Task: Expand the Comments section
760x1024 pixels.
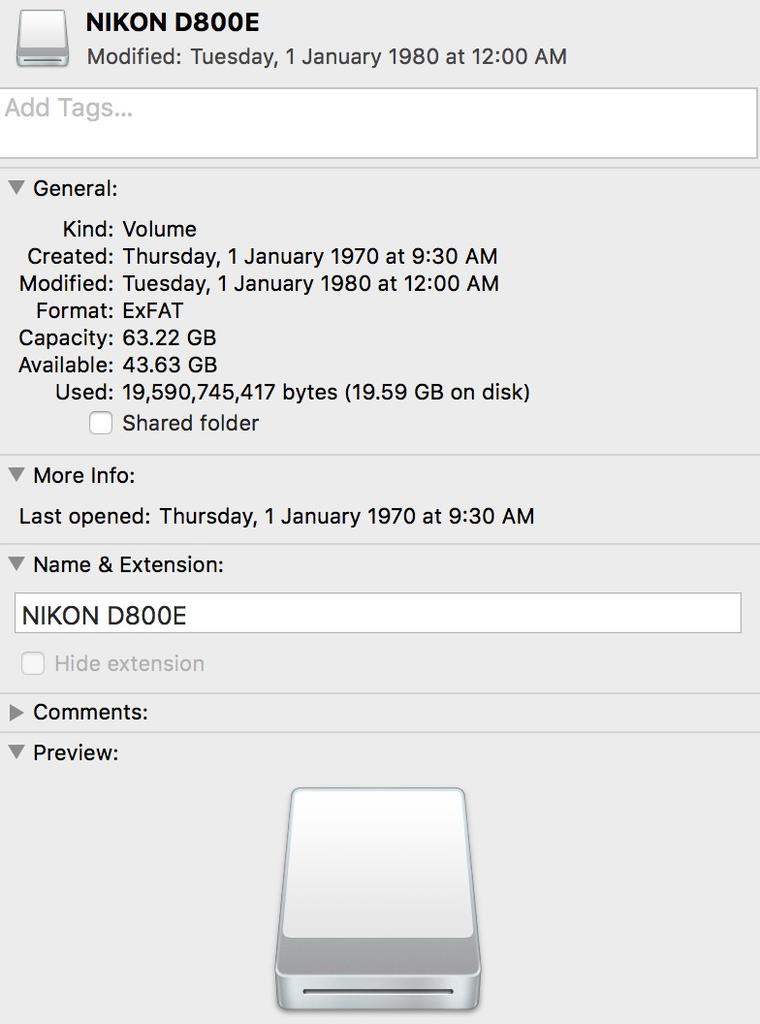Action: 16,712
